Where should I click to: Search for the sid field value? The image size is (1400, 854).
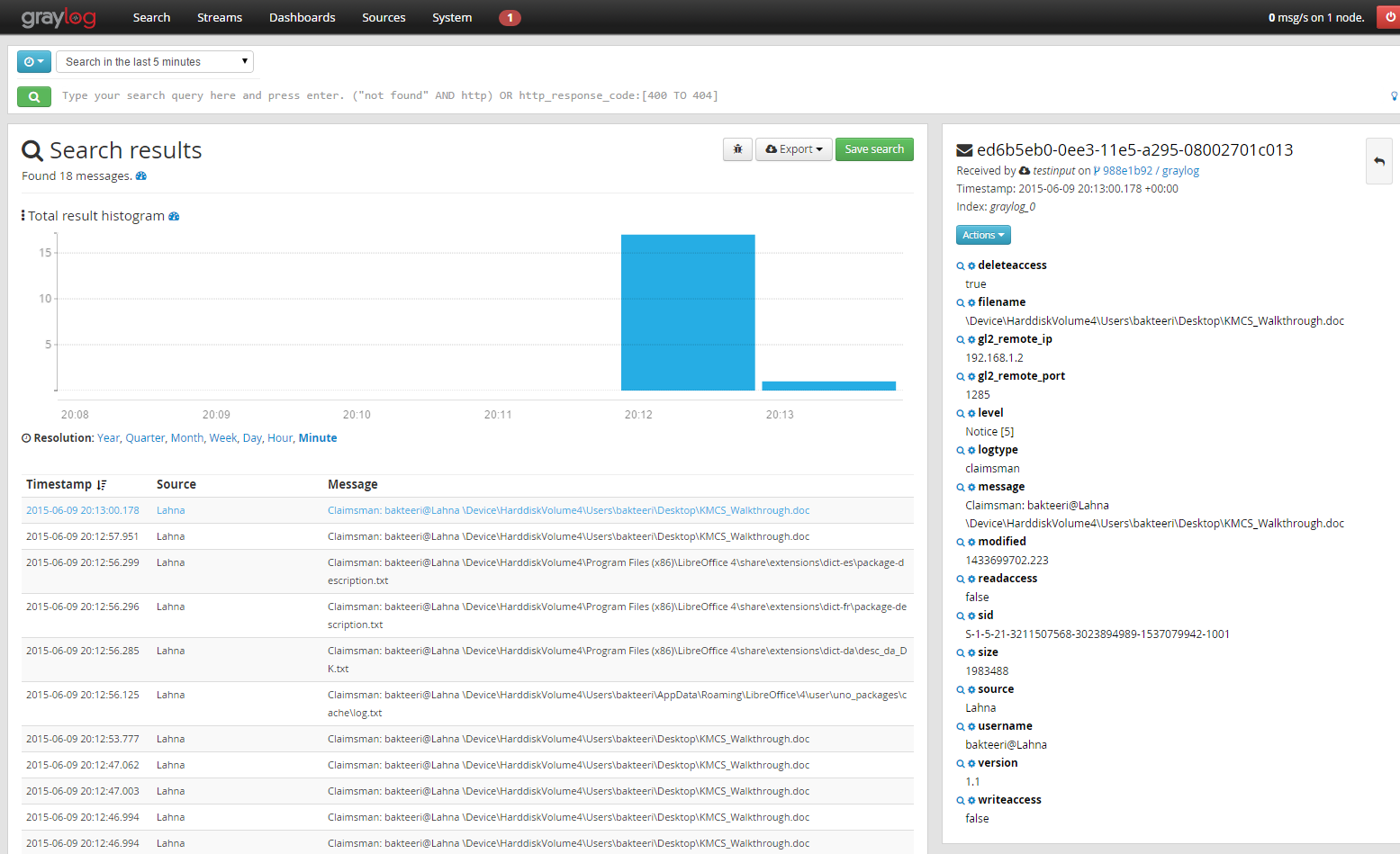pos(961,616)
